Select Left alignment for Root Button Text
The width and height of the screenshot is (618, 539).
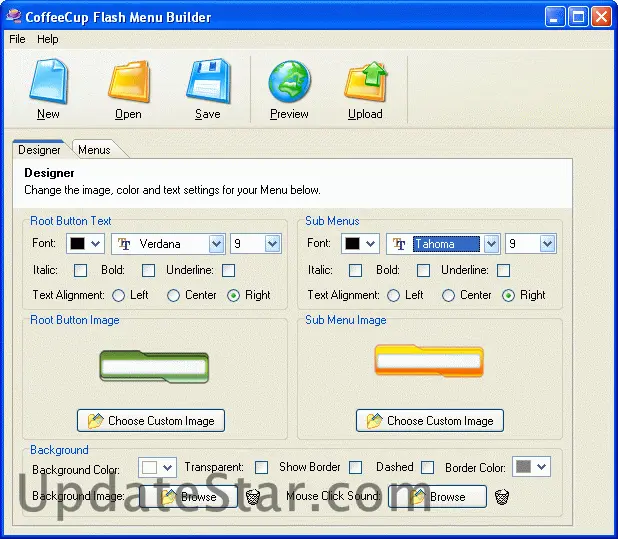[x=118, y=296]
